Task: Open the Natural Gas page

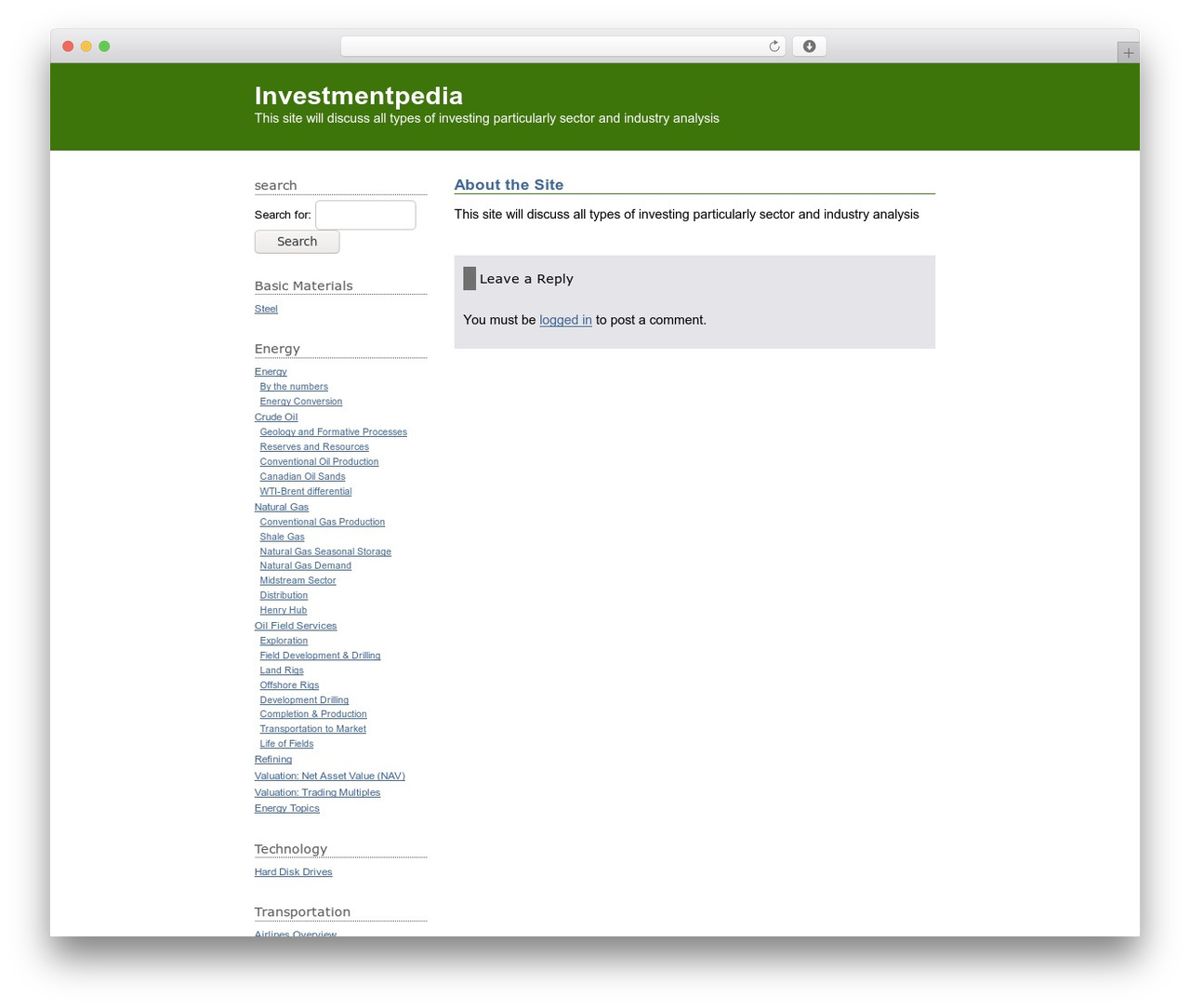Action: pos(282,508)
